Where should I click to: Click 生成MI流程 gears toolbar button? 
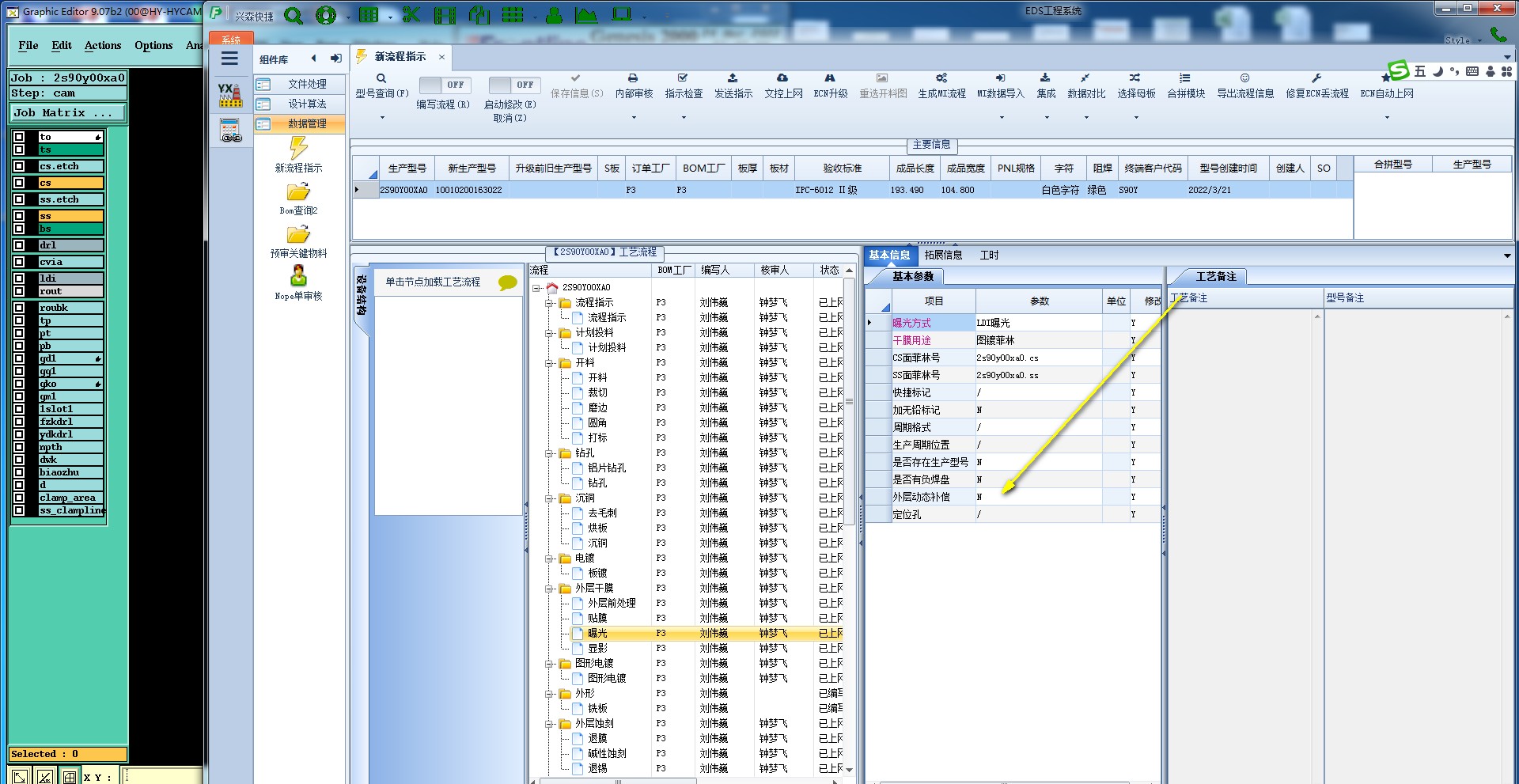[x=941, y=85]
